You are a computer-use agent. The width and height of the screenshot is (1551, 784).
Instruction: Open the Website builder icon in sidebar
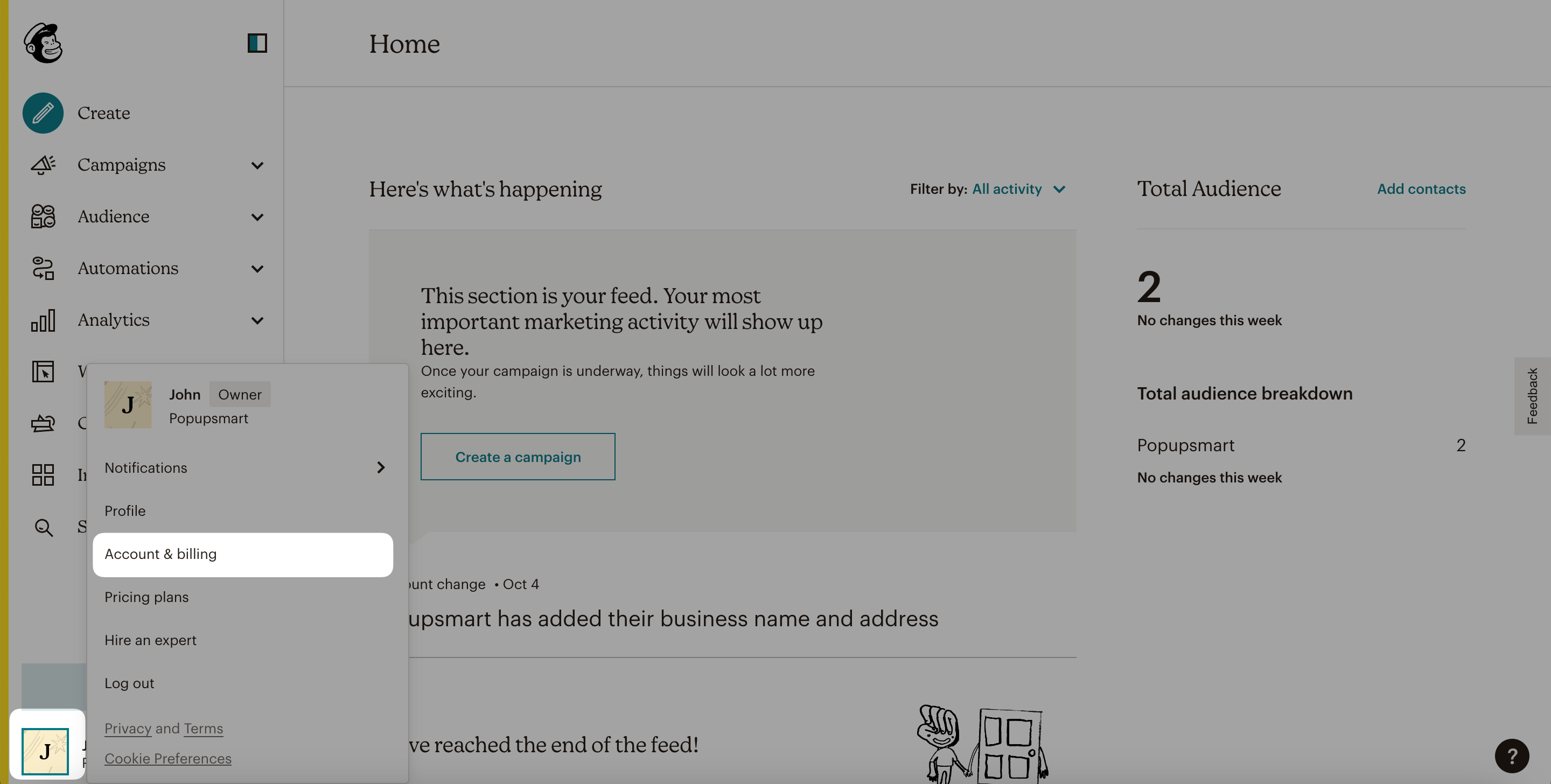[41, 372]
